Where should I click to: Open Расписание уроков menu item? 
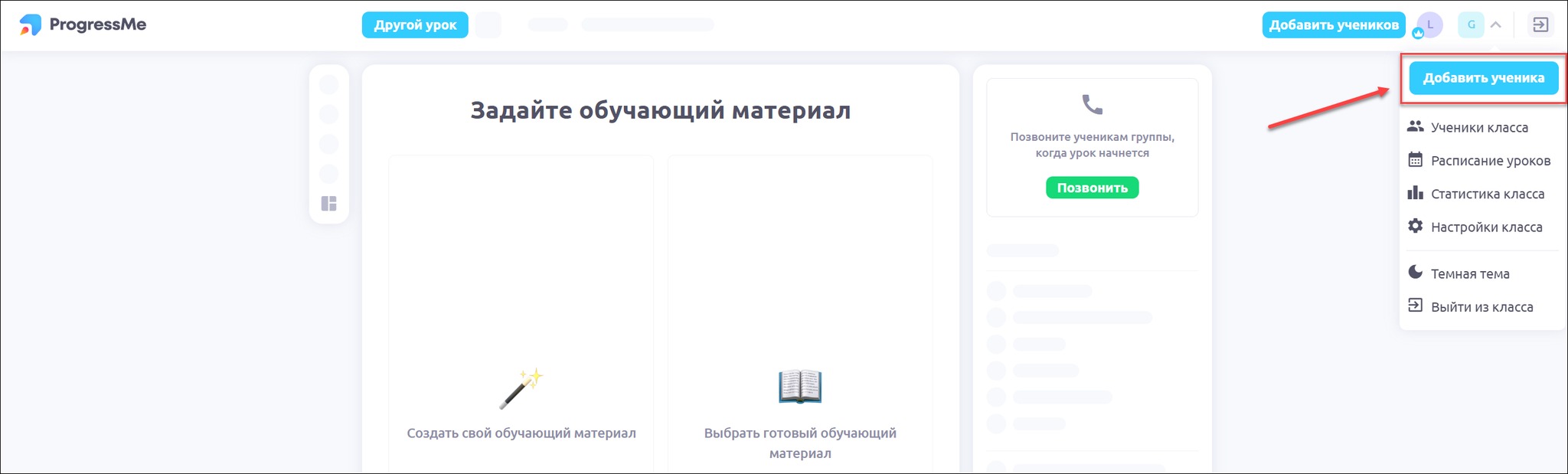click(1490, 161)
